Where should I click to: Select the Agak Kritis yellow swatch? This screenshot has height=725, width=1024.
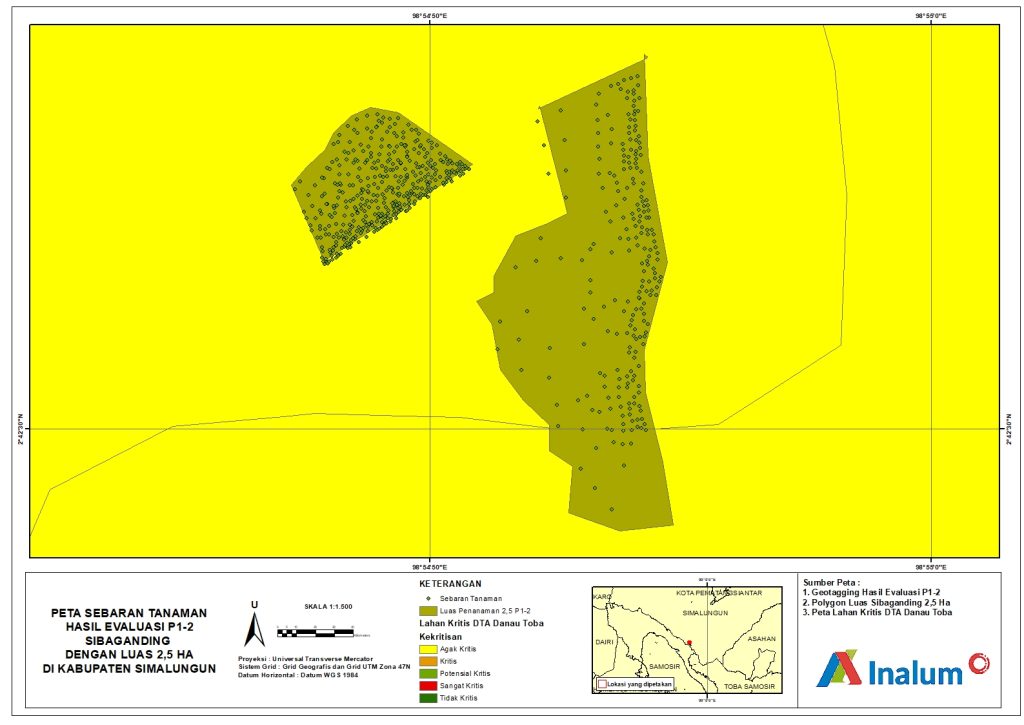point(426,649)
